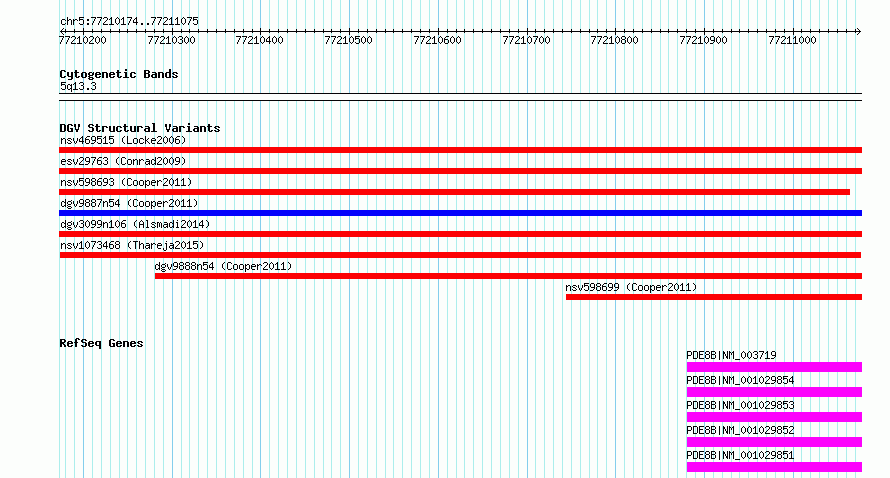Click the dgv3099n106 (Alsmadi2014) label
This screenshot has height=478, width=890.
pyautogui.click(x=135, y=224)
